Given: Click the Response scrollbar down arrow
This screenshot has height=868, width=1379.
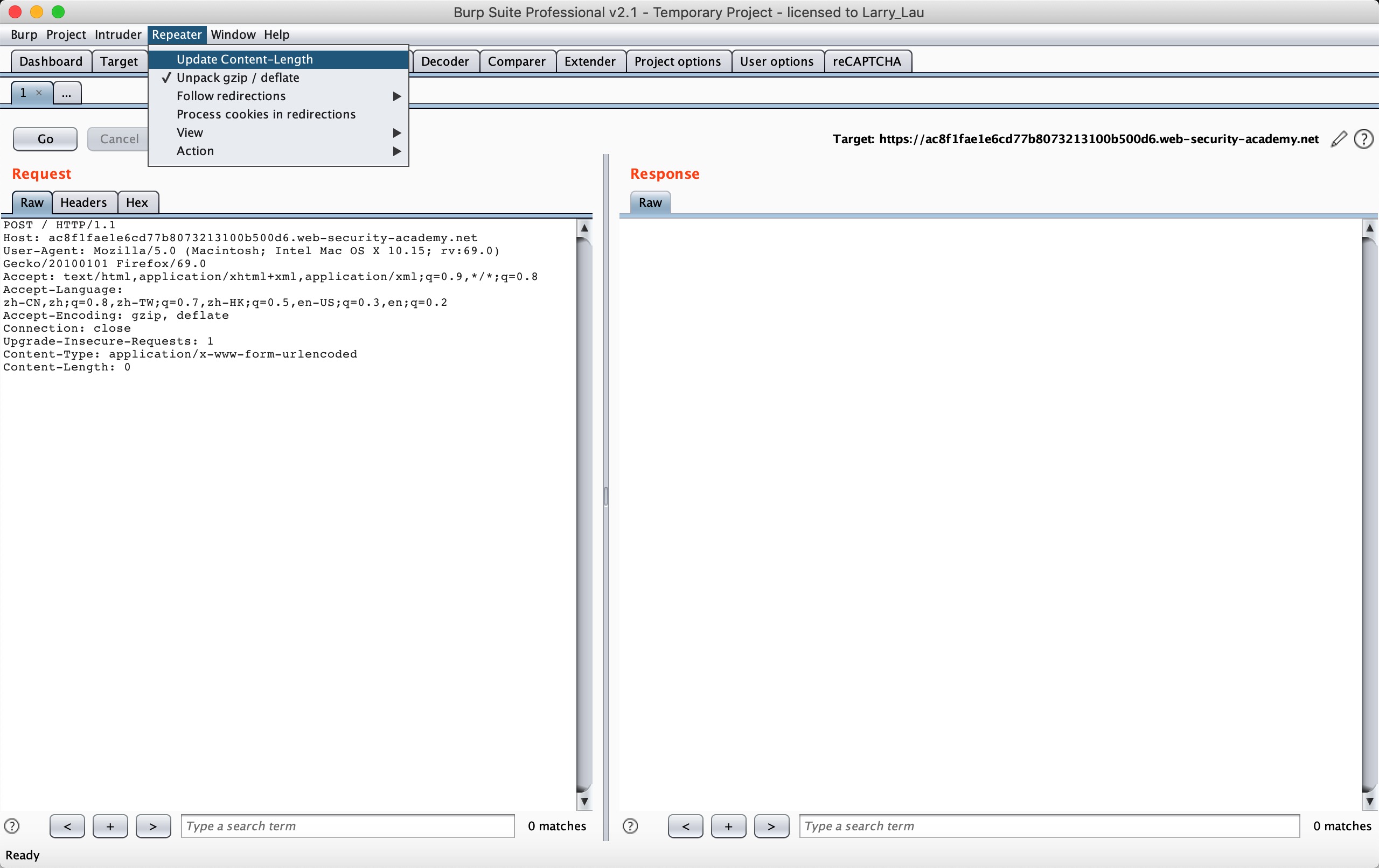Looking at the screenshot, I should (1369, 802).
